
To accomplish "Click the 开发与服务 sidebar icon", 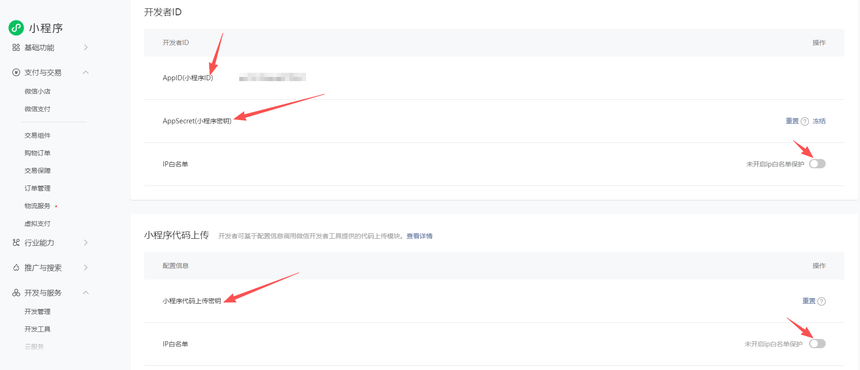I will 16,293.
